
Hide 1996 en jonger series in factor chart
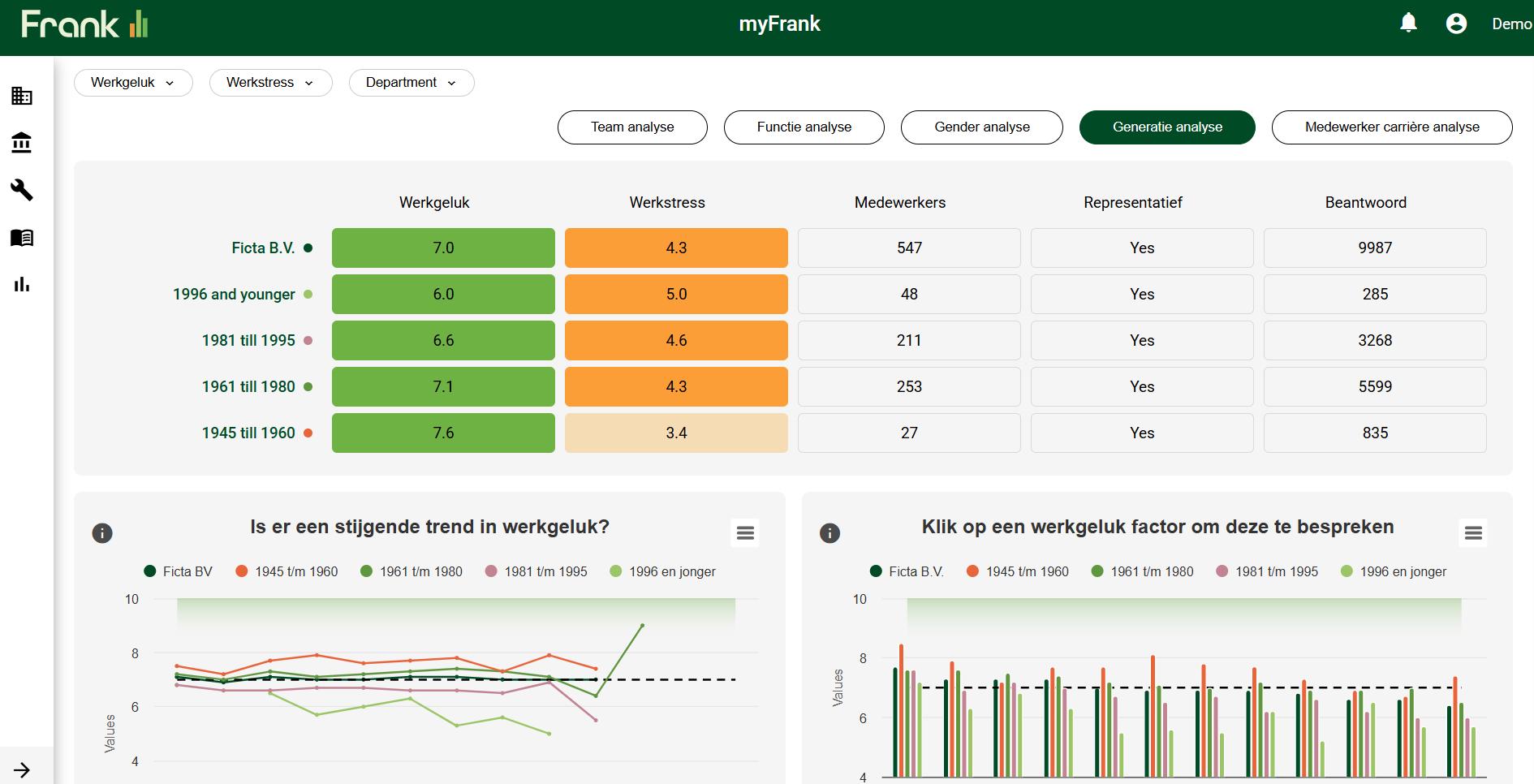tap(1394, 571)
